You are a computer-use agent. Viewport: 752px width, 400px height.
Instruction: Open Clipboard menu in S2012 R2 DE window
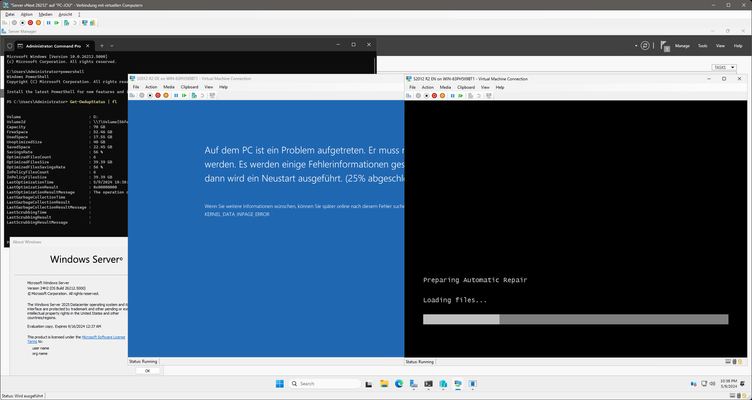point(189,87)
